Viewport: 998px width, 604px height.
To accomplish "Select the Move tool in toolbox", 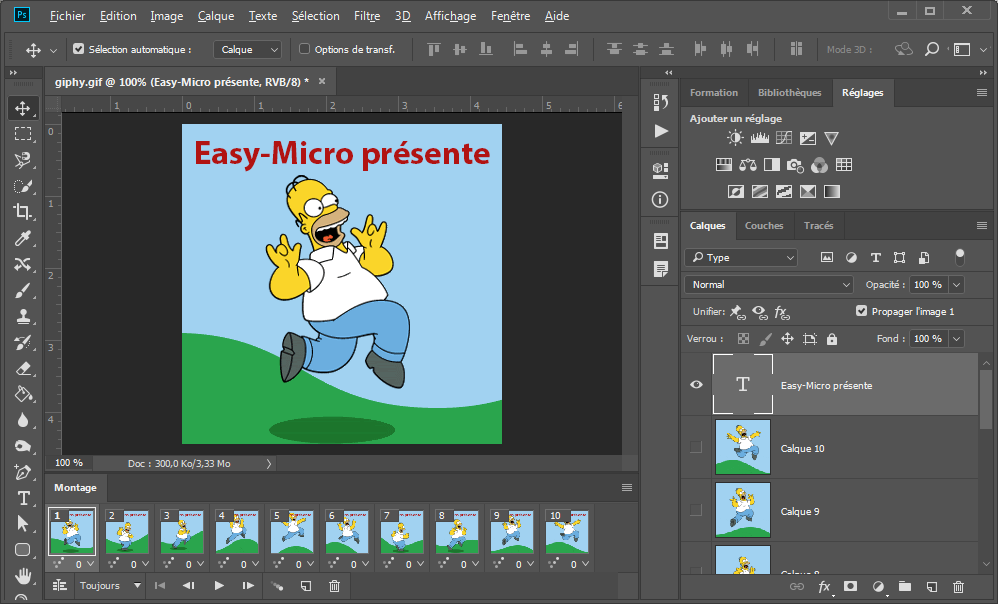I will [x=23, y=108].
